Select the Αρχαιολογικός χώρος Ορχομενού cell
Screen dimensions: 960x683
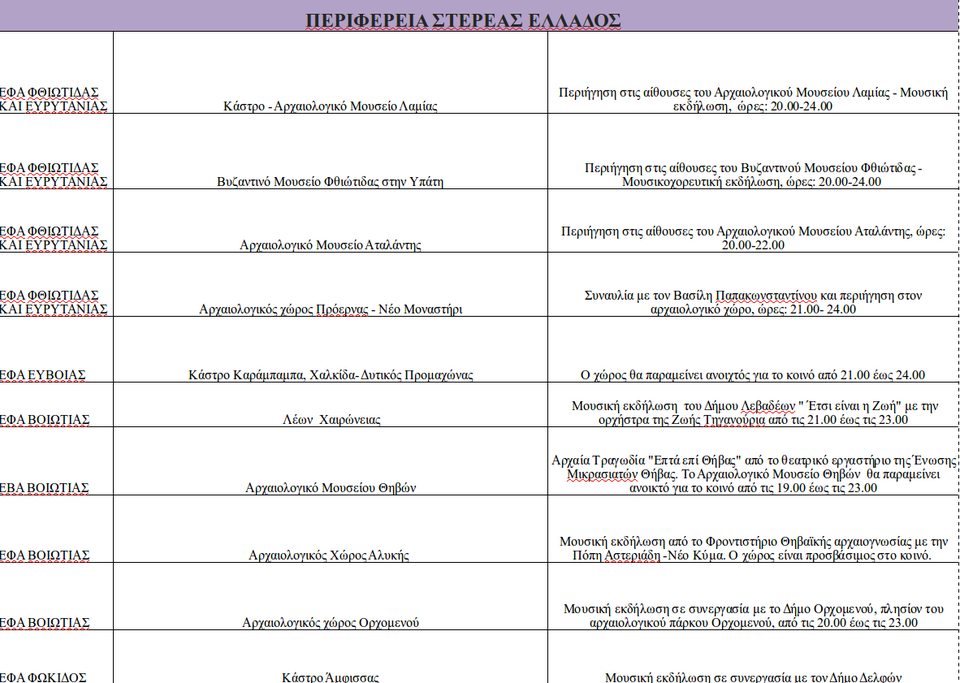(x=330, y=623)
